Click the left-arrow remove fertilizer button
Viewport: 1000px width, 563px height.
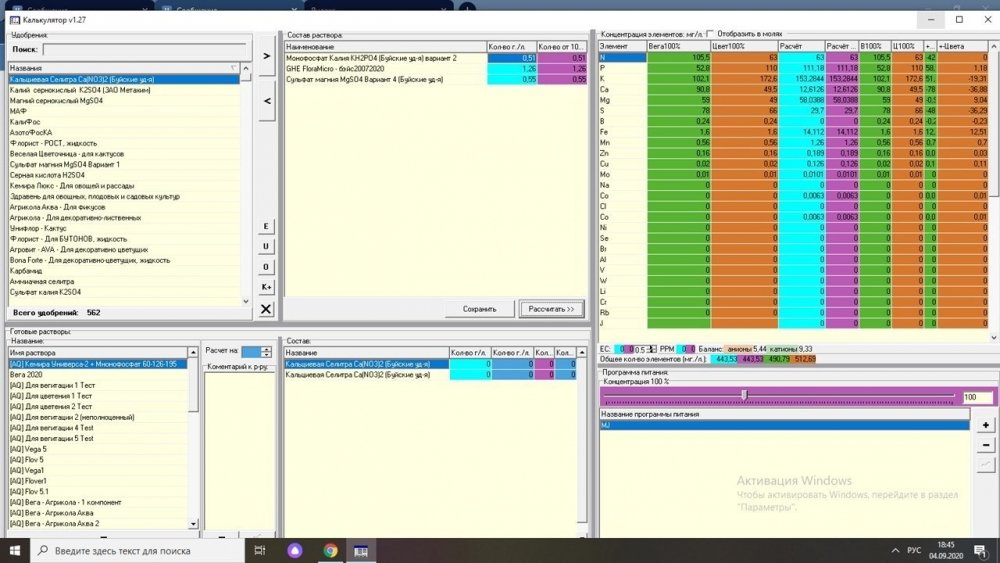point(266,101)
